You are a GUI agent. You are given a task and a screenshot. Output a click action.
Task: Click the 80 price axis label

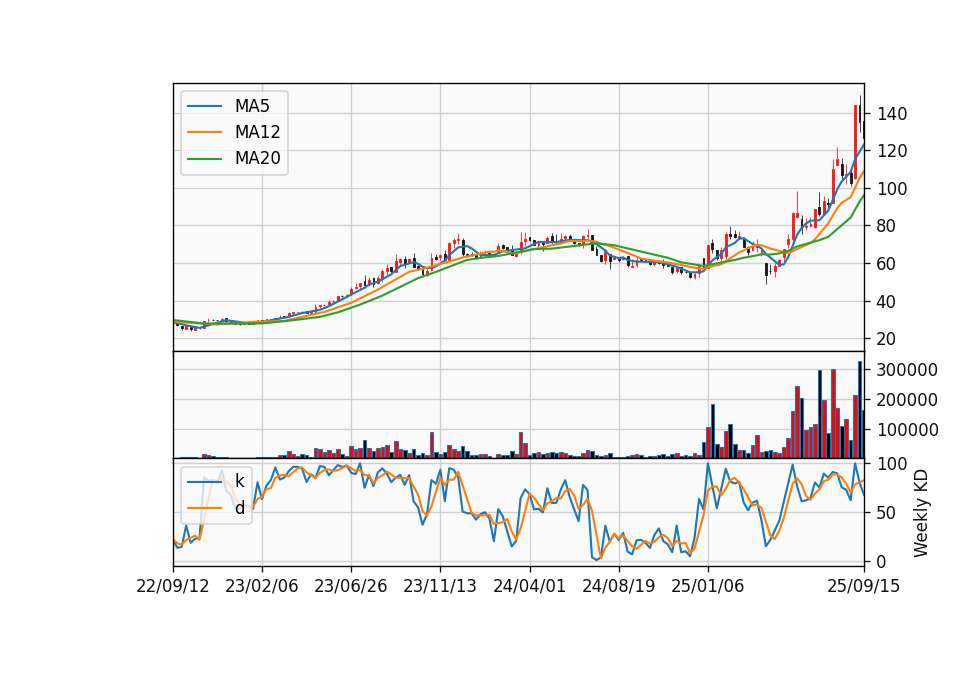[x=887, y=227]
